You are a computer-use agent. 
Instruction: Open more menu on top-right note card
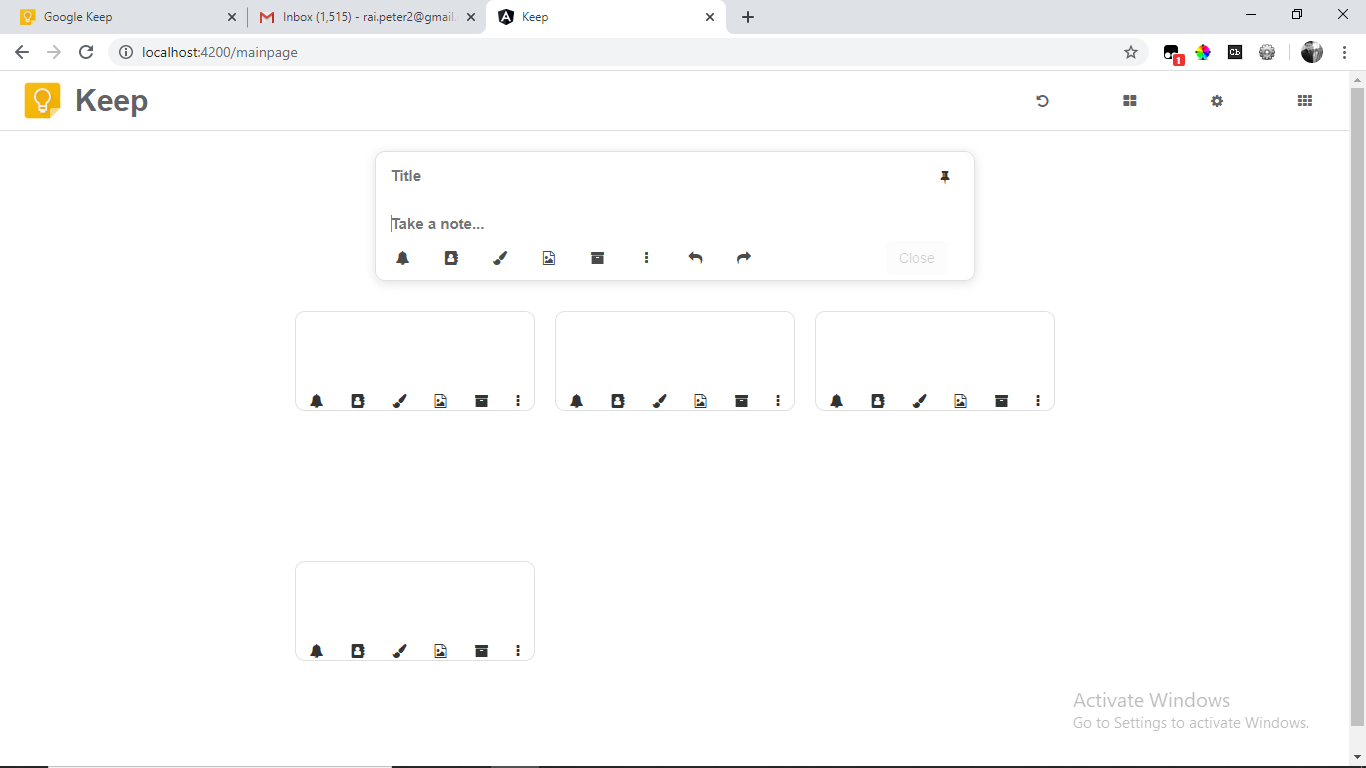1038,401
